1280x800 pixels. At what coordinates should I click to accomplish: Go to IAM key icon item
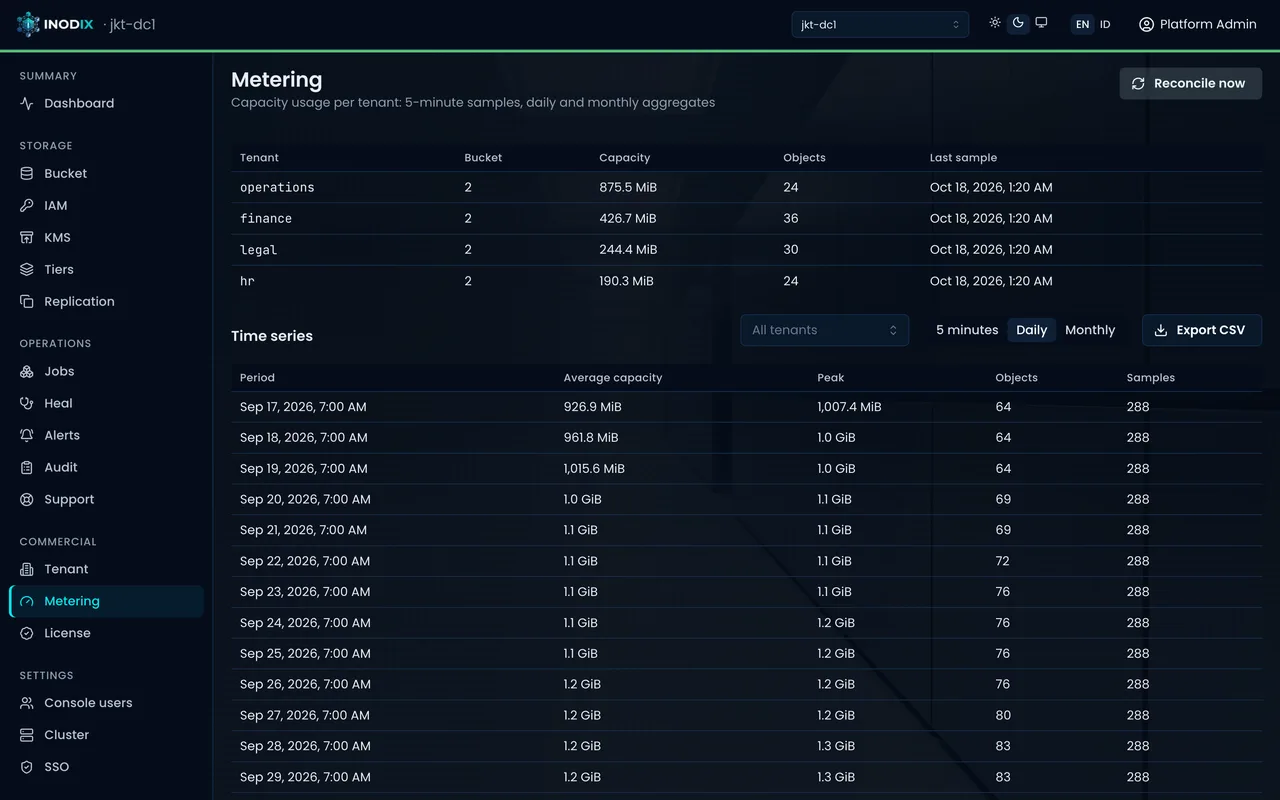[x=106, y=205]
